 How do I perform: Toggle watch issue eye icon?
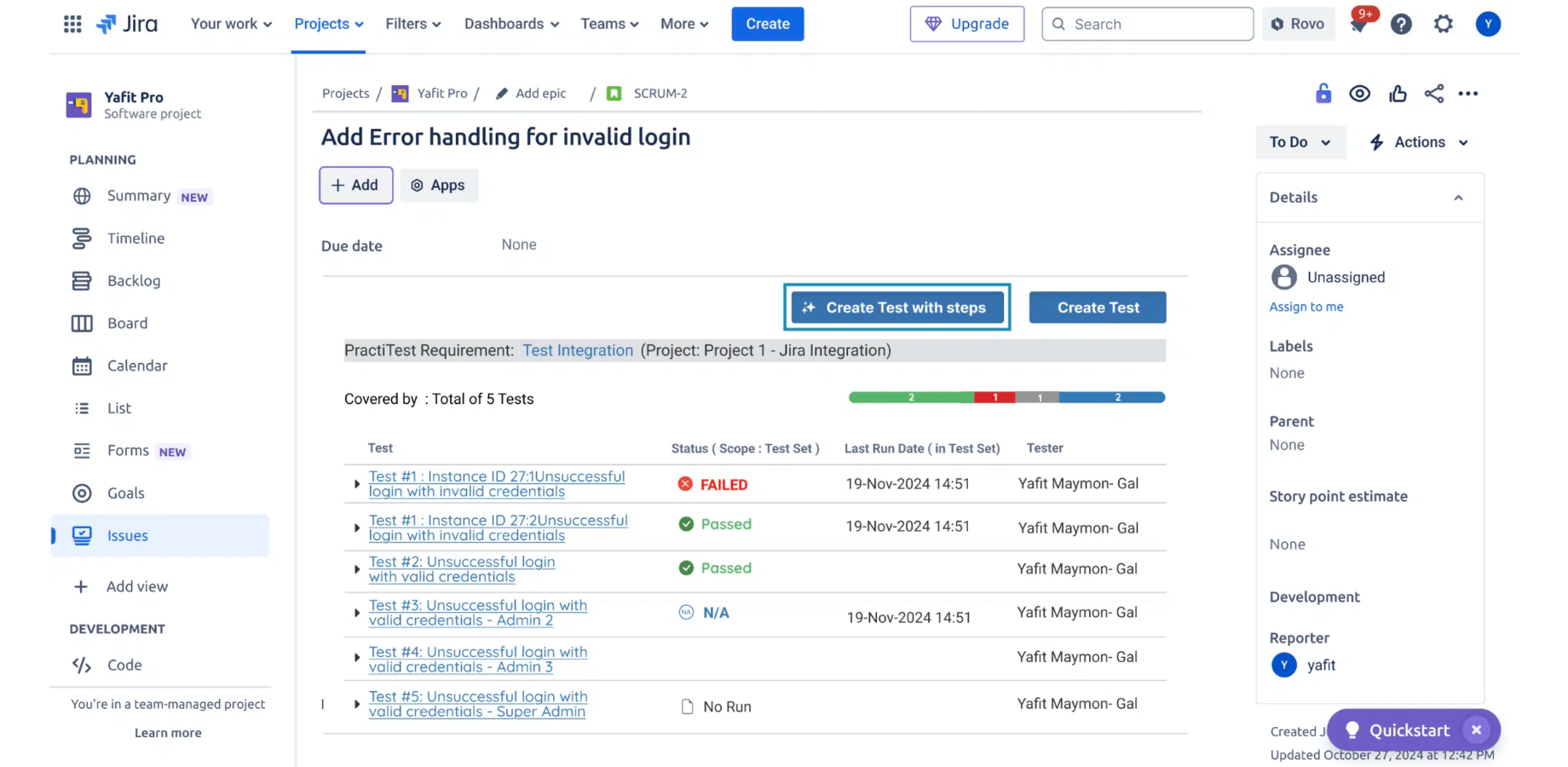(x=1359, y=94)
